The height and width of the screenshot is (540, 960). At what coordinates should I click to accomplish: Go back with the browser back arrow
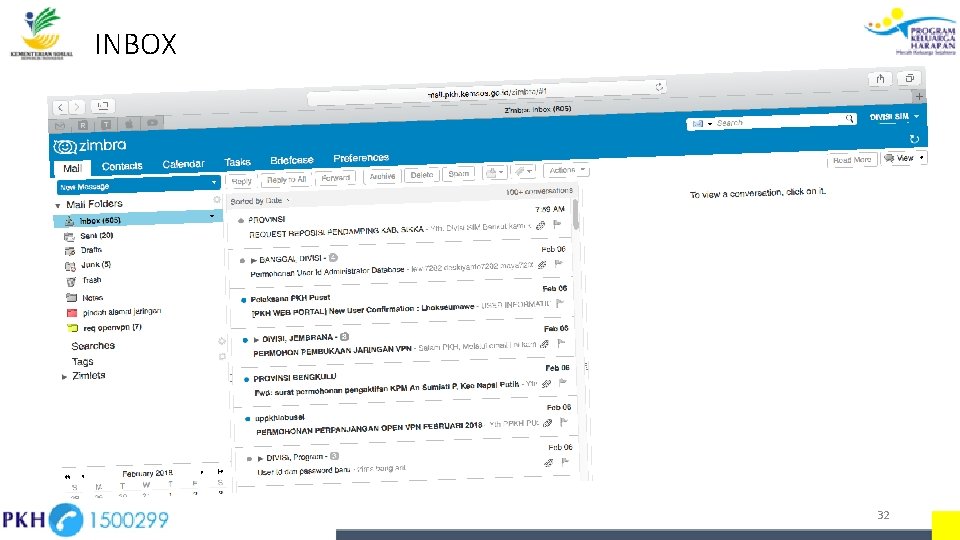(x=61, y=107)
